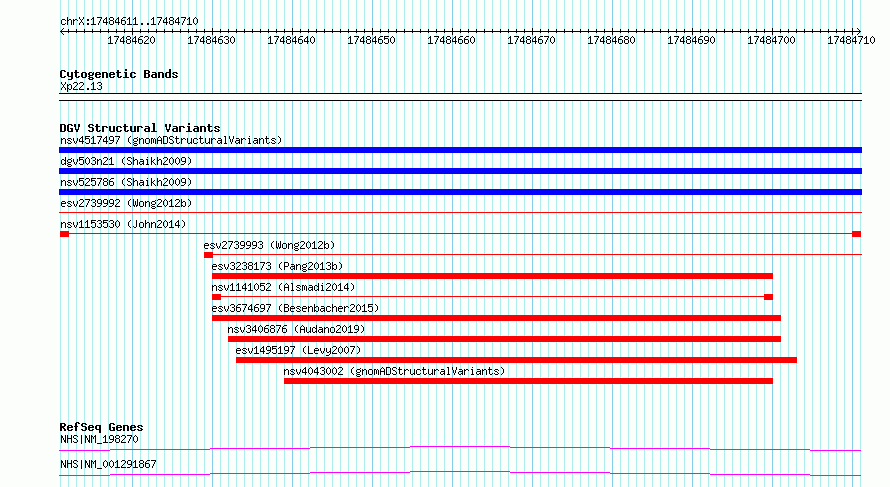
Task: Open esv2739992 (Wong2012b) variant label
Action: pos(126,203)
